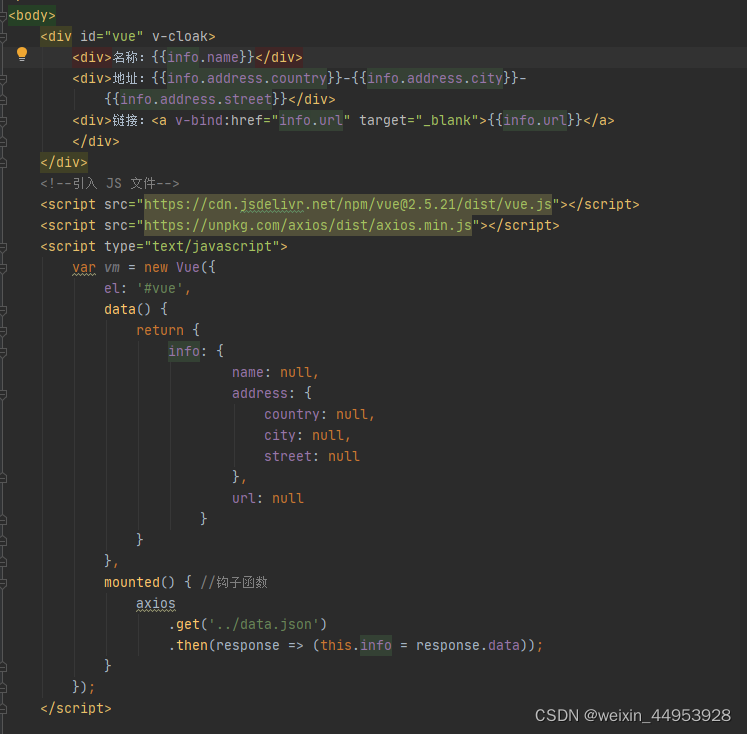The height and width of the screenshot is (734, 747).
Task: Click the 'address' property key
Action: coord(260,393)
